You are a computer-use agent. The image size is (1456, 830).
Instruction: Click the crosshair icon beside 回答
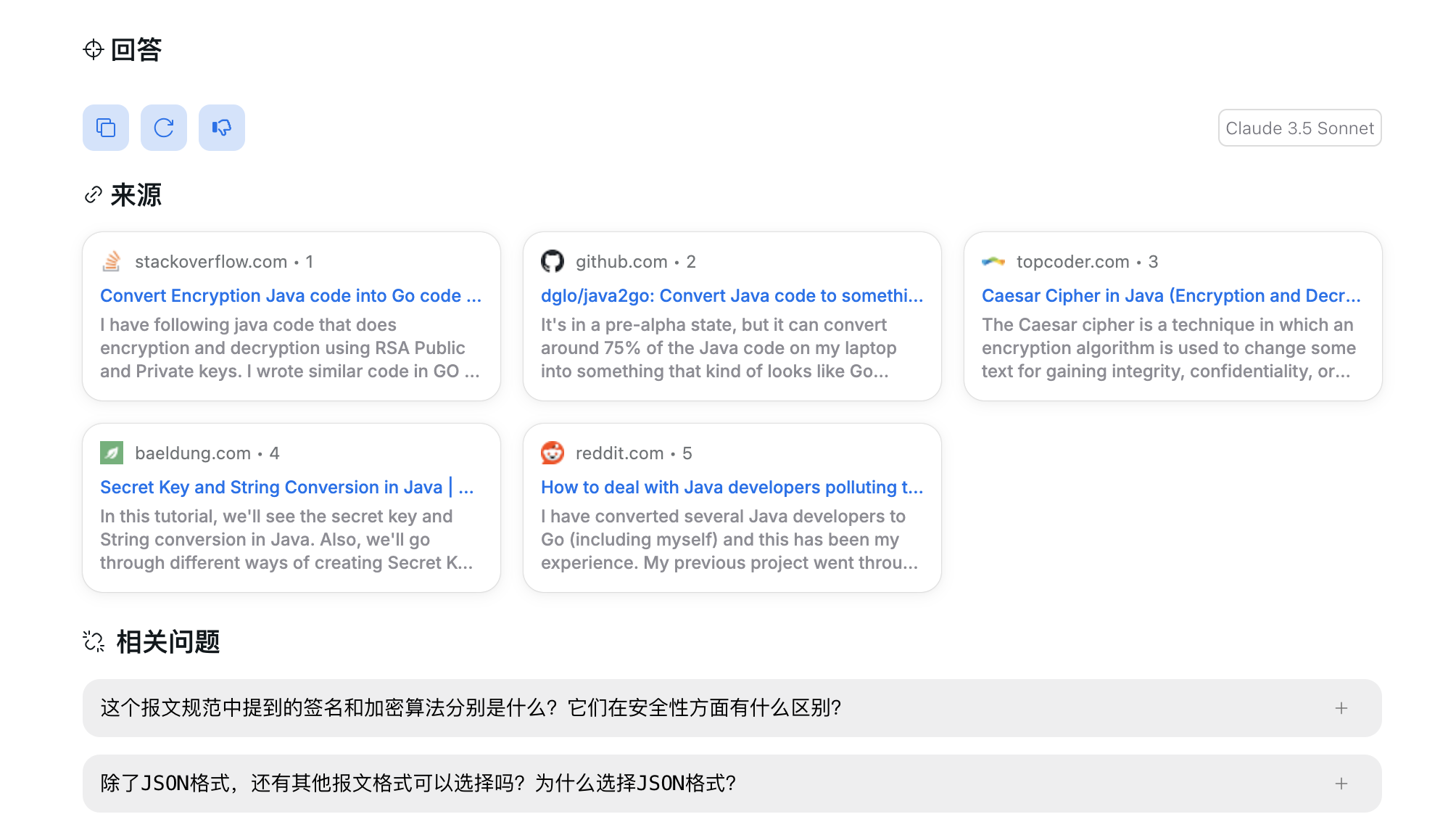point(94,49)
